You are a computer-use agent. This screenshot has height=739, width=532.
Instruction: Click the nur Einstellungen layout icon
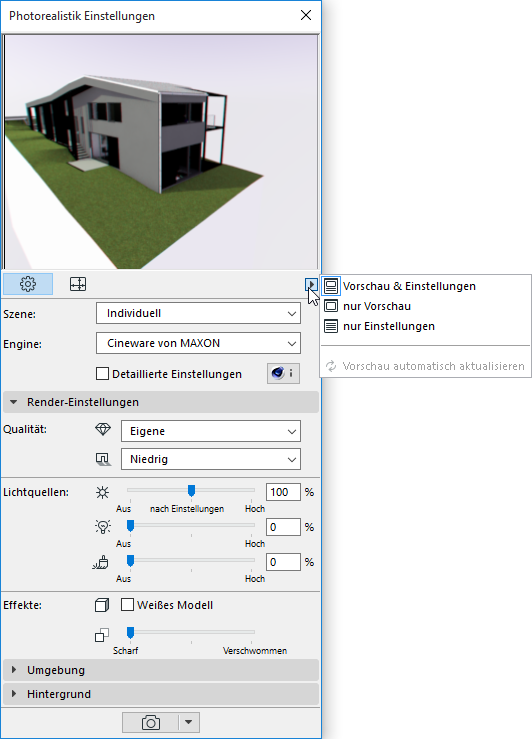(x=331, y=326)
